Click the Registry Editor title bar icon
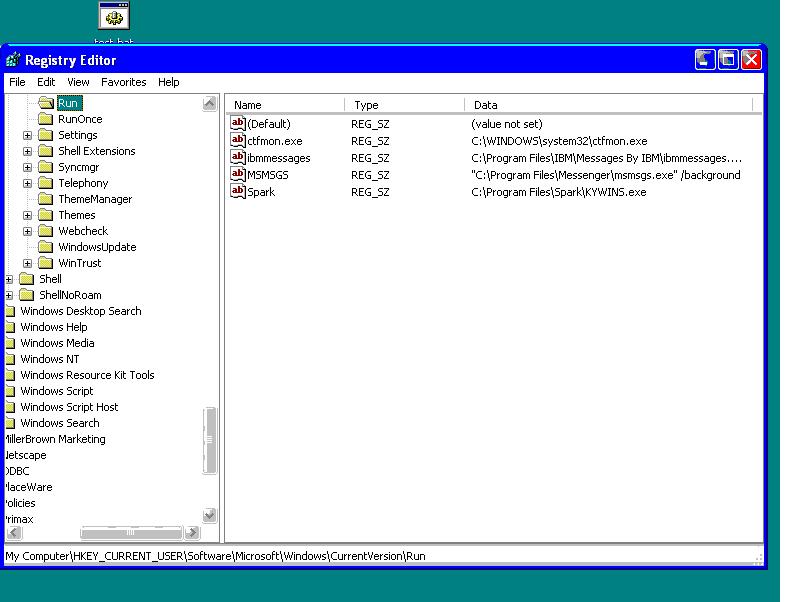The image size is (800, 602). point(13,60)
